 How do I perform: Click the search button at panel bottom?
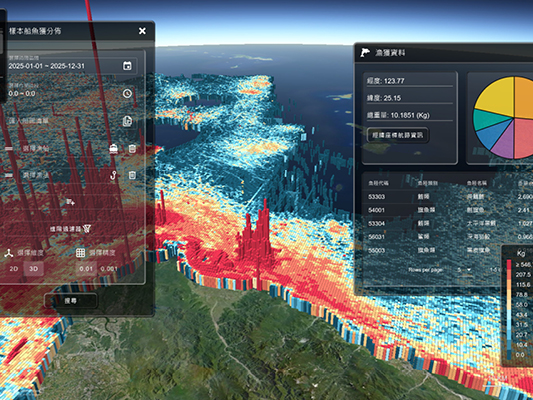click(x=71, y=301)
